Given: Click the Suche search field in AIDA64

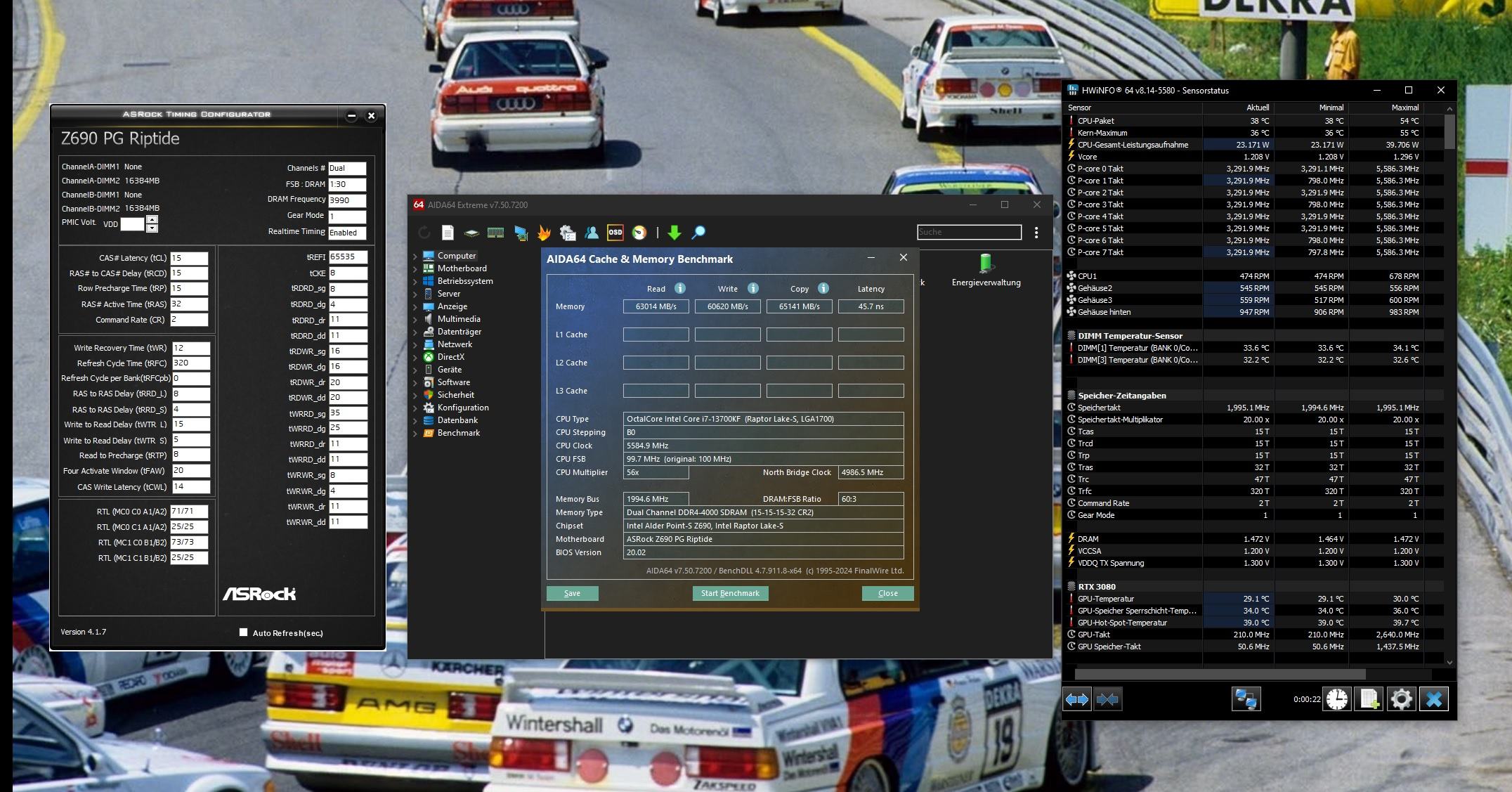Looking at the screenshot, I should point(969,232).
